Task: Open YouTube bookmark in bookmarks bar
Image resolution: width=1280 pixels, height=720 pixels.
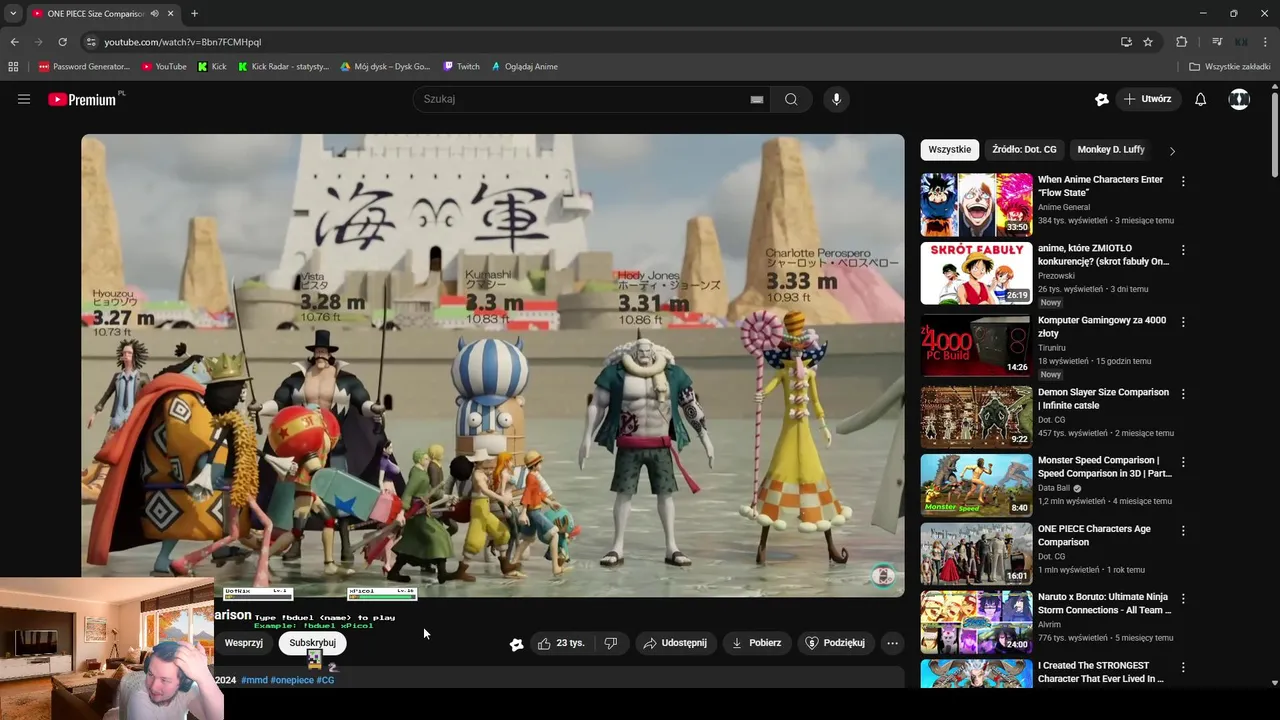Action: (x=164, y=66)
